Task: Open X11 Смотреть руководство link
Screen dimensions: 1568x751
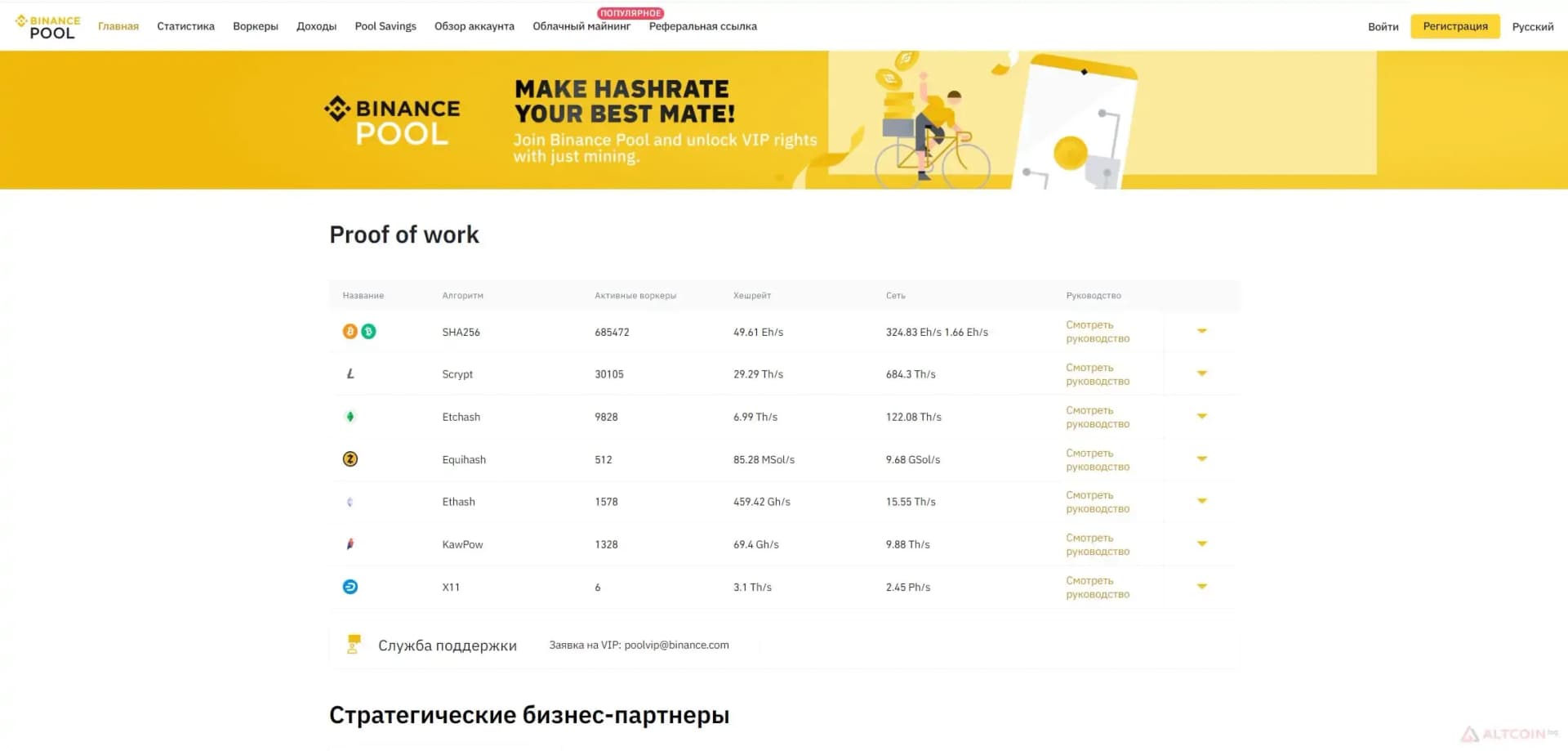Action: pyautogui.click(x=1098, y=587)
